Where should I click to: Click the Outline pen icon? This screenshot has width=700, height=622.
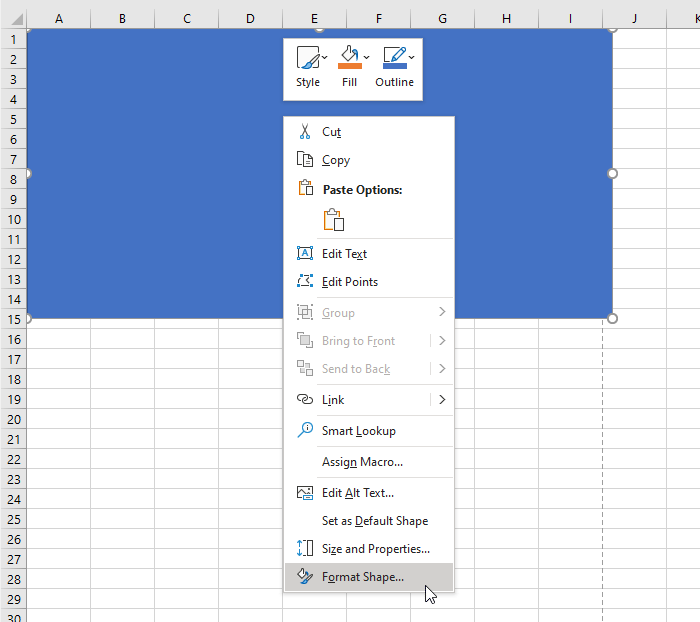(395, 58)
